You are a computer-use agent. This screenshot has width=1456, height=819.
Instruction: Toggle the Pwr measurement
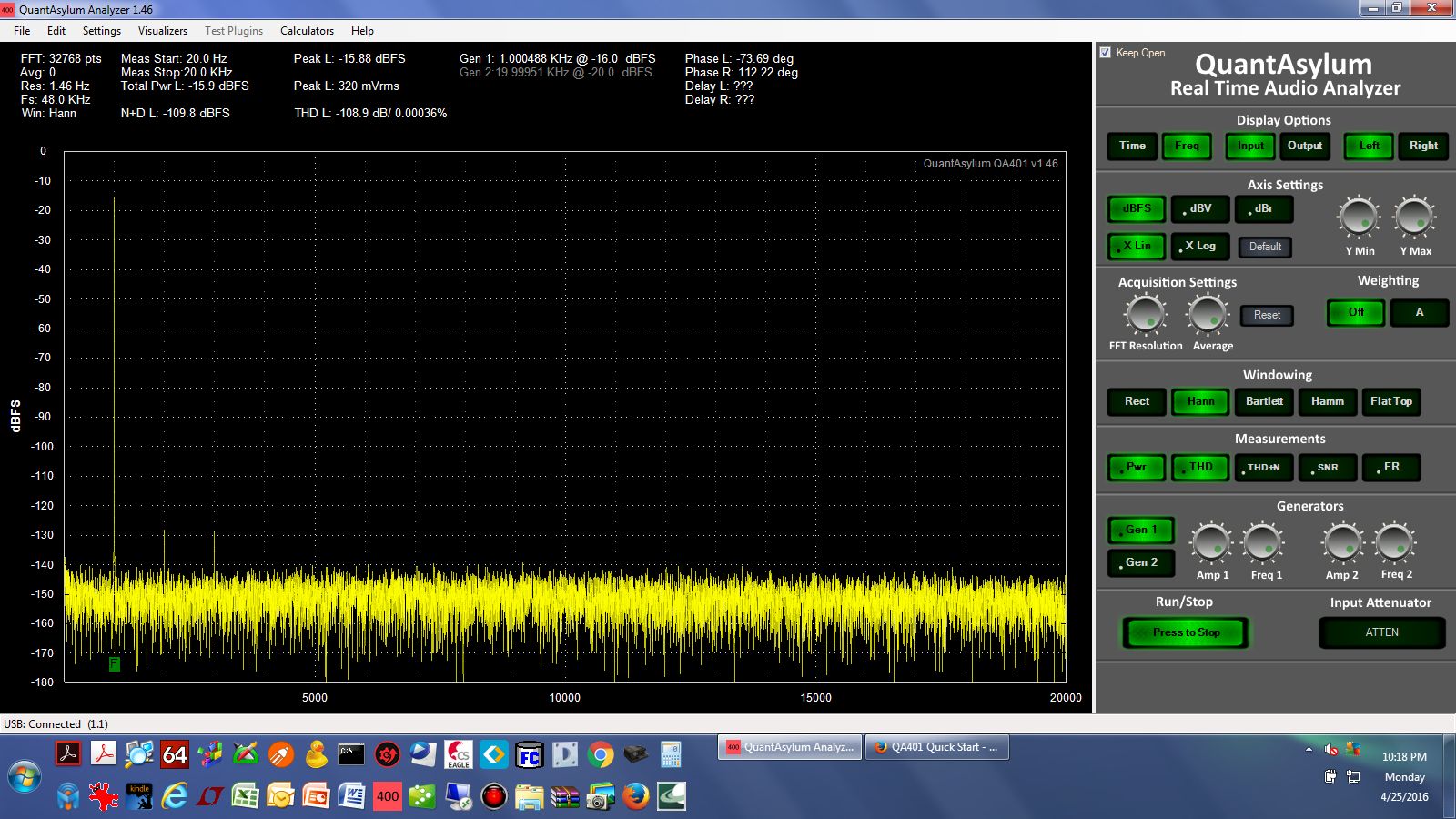point(1137,467)
